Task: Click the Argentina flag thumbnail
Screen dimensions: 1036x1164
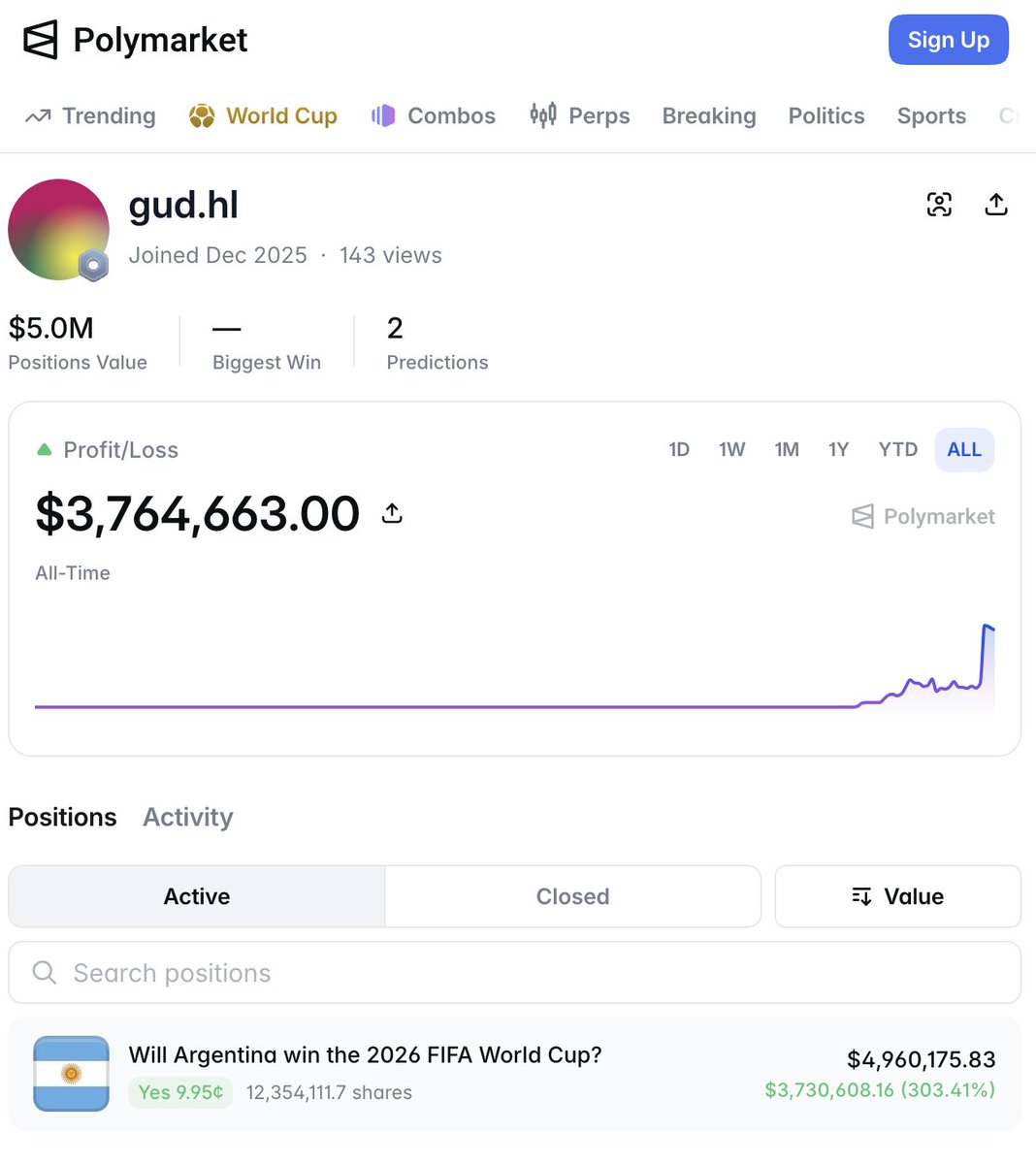Action: [x=71, y=1074]
